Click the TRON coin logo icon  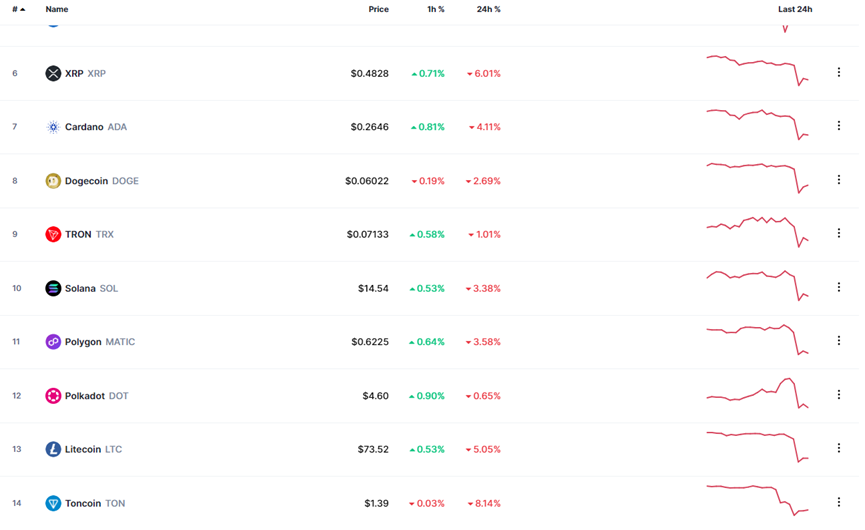pos(53,235)
